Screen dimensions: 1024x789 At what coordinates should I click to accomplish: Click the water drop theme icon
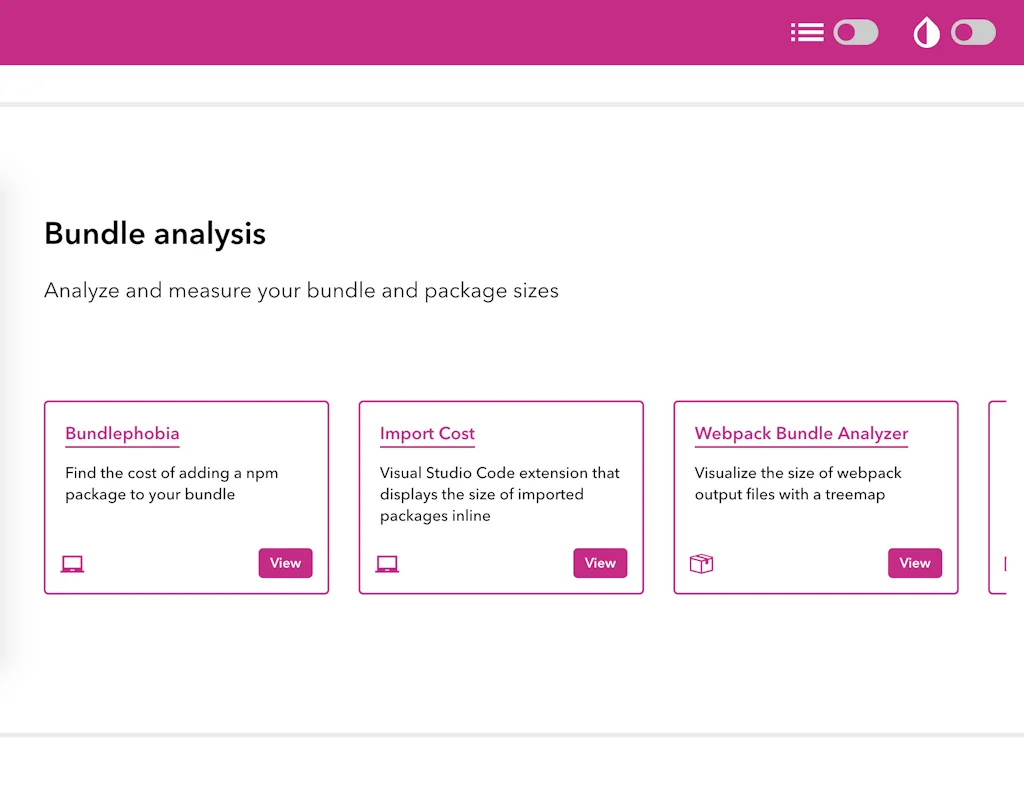(925, 32)
